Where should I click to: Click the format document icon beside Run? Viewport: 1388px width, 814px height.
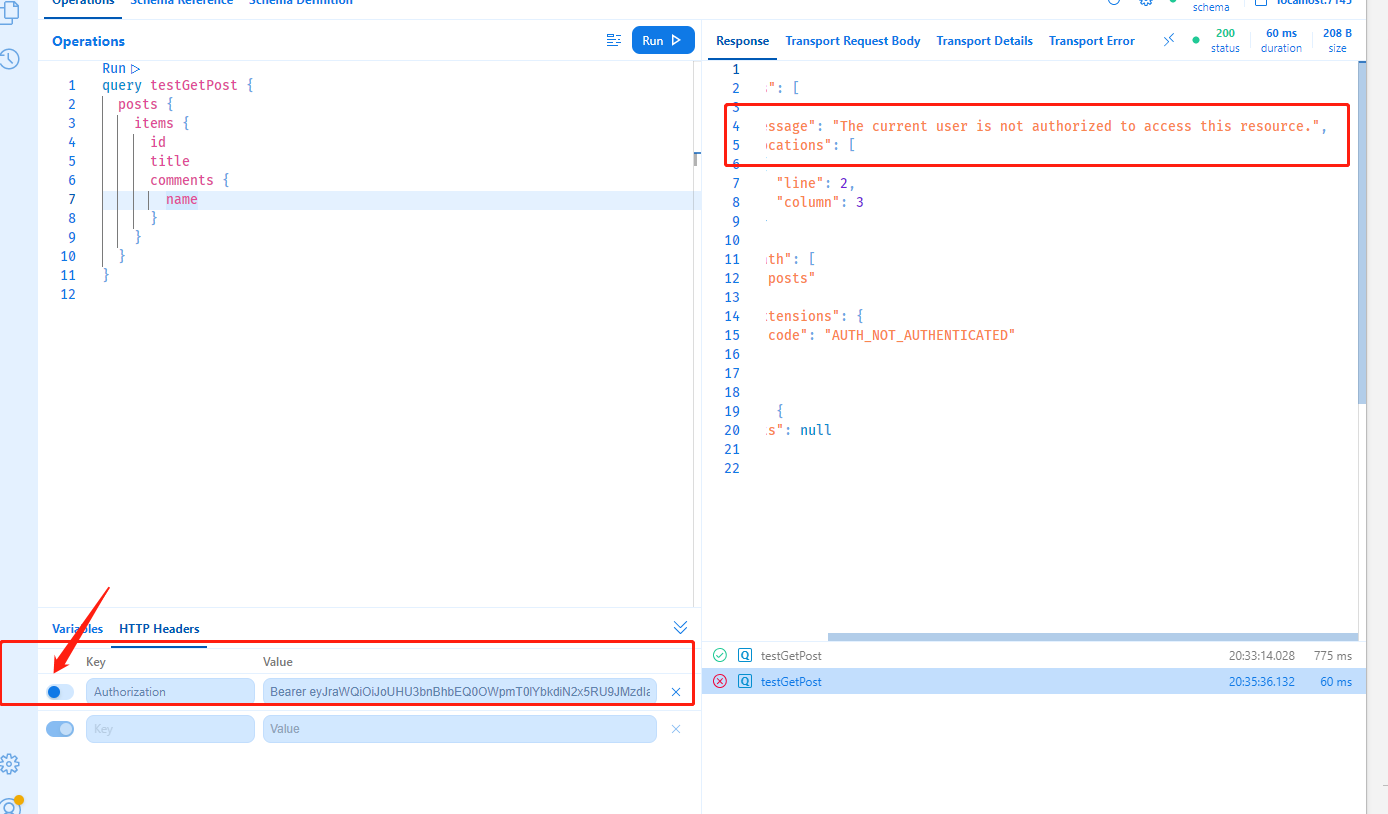tap(614, 40)
